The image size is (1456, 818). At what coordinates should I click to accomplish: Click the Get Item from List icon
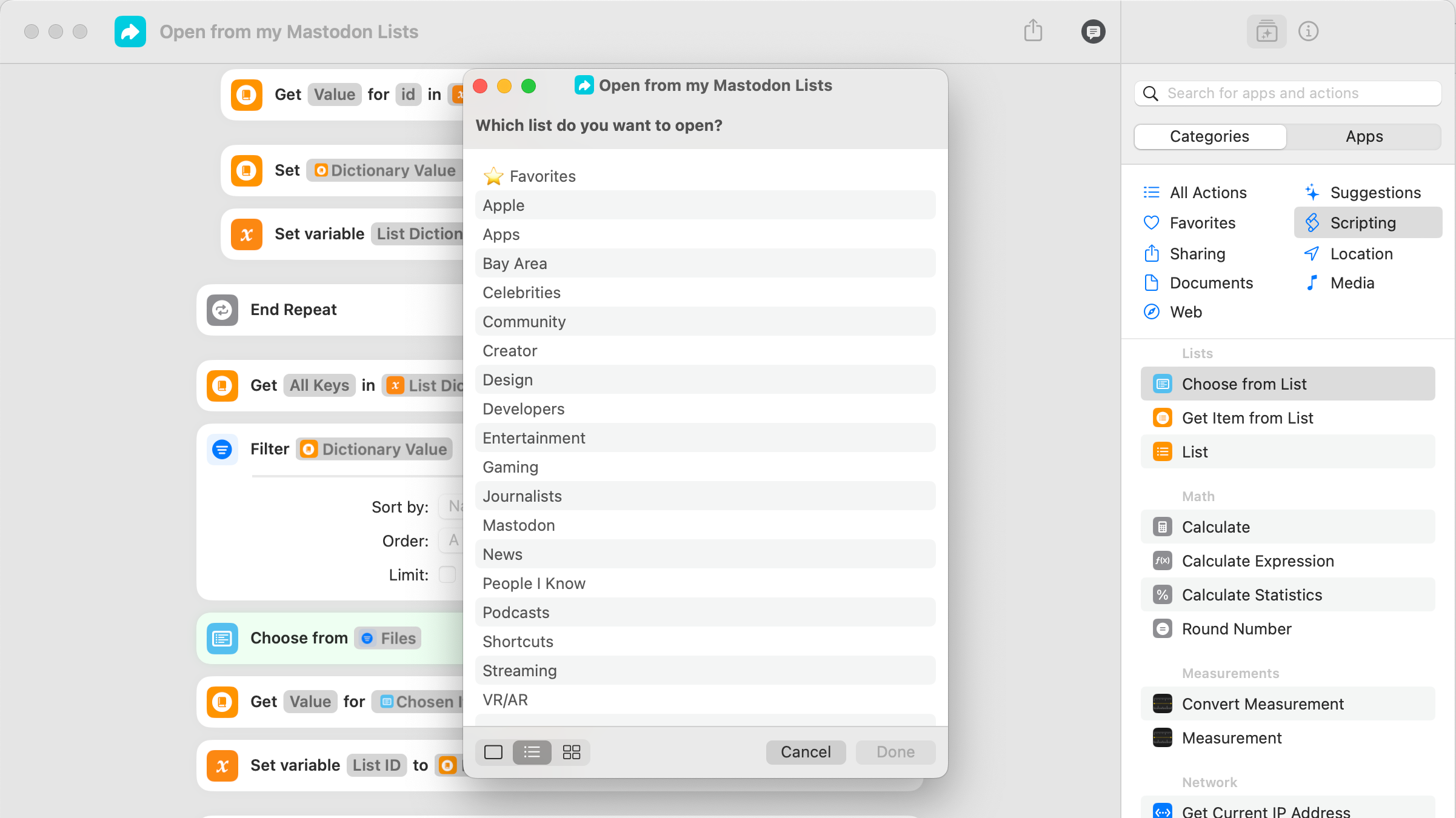click(x=1162, y=418)
